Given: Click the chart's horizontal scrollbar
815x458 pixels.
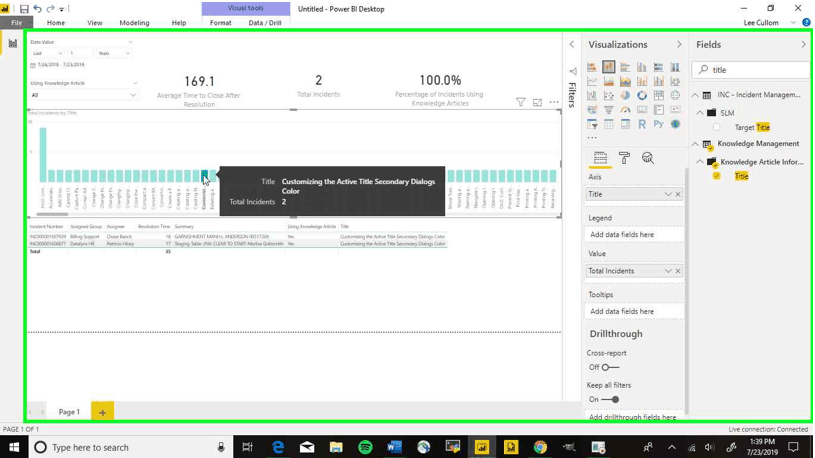Looking at the screenshot, I should point(52,214).
